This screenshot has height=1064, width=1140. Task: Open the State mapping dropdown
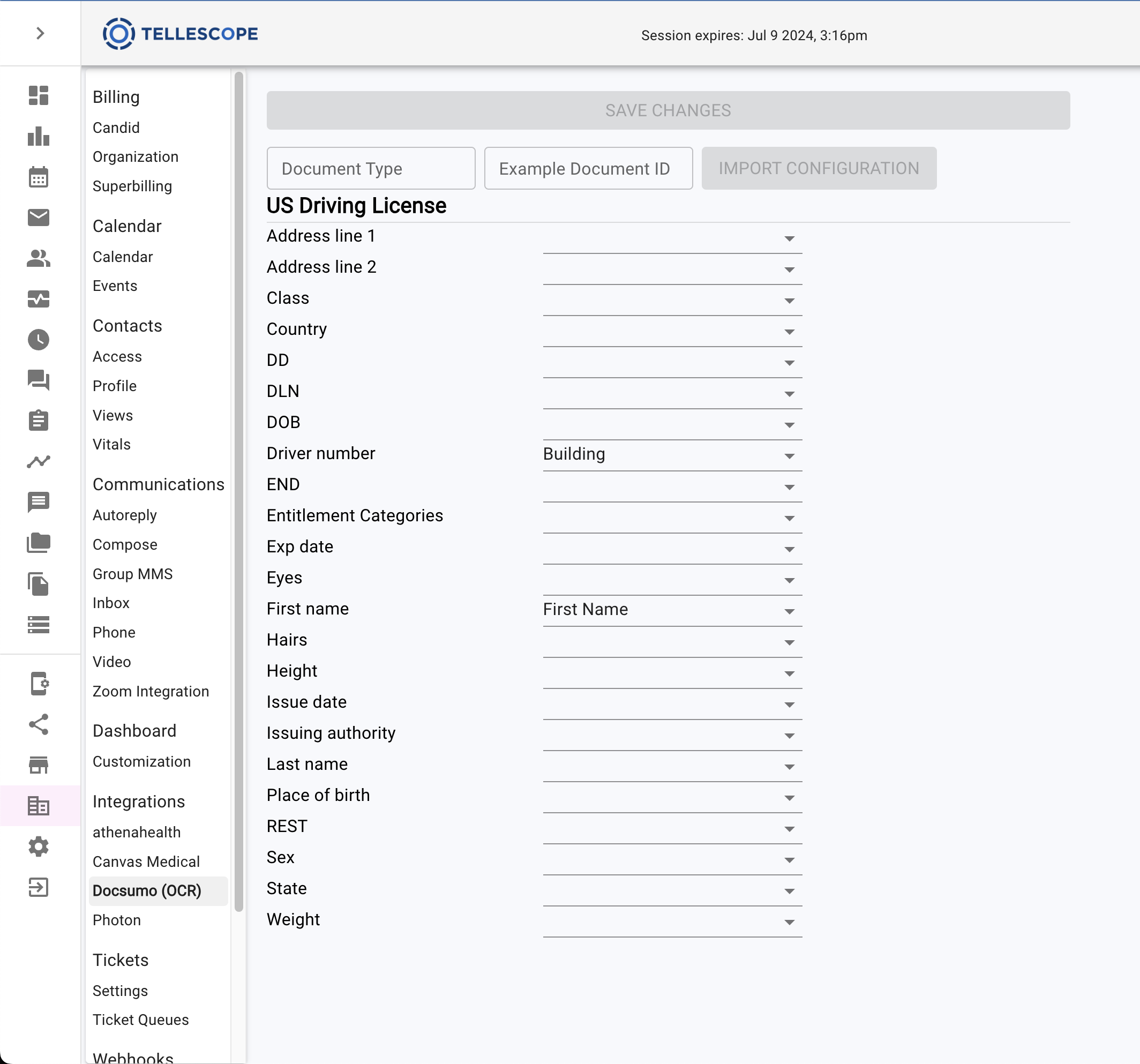tap(672, 890)
